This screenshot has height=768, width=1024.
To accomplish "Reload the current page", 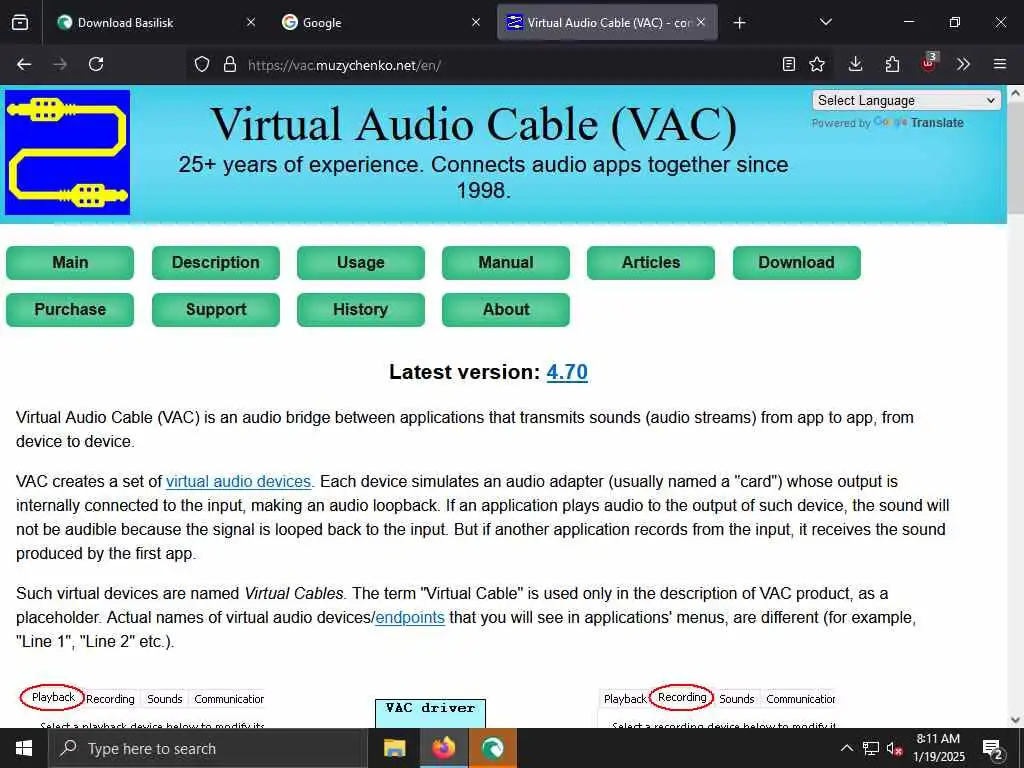I will (x=96, y=64).
